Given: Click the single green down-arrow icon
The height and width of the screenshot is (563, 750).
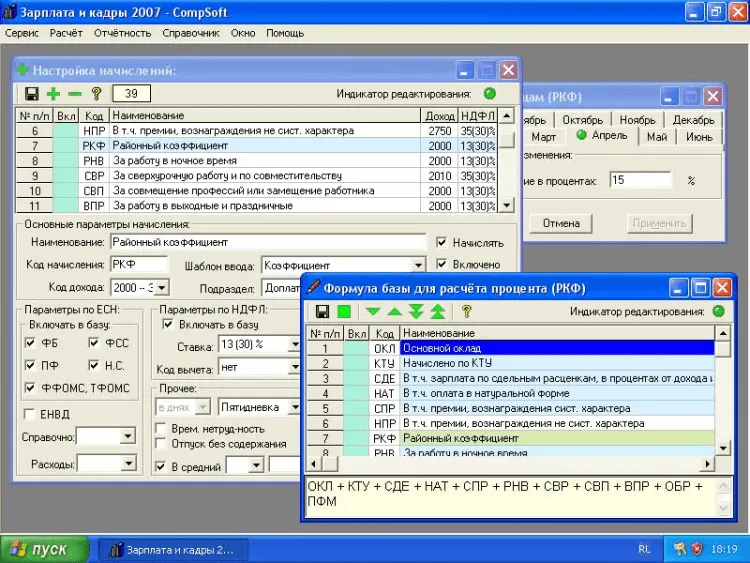Looking at the screenshot, I should (x=373, y=312).
